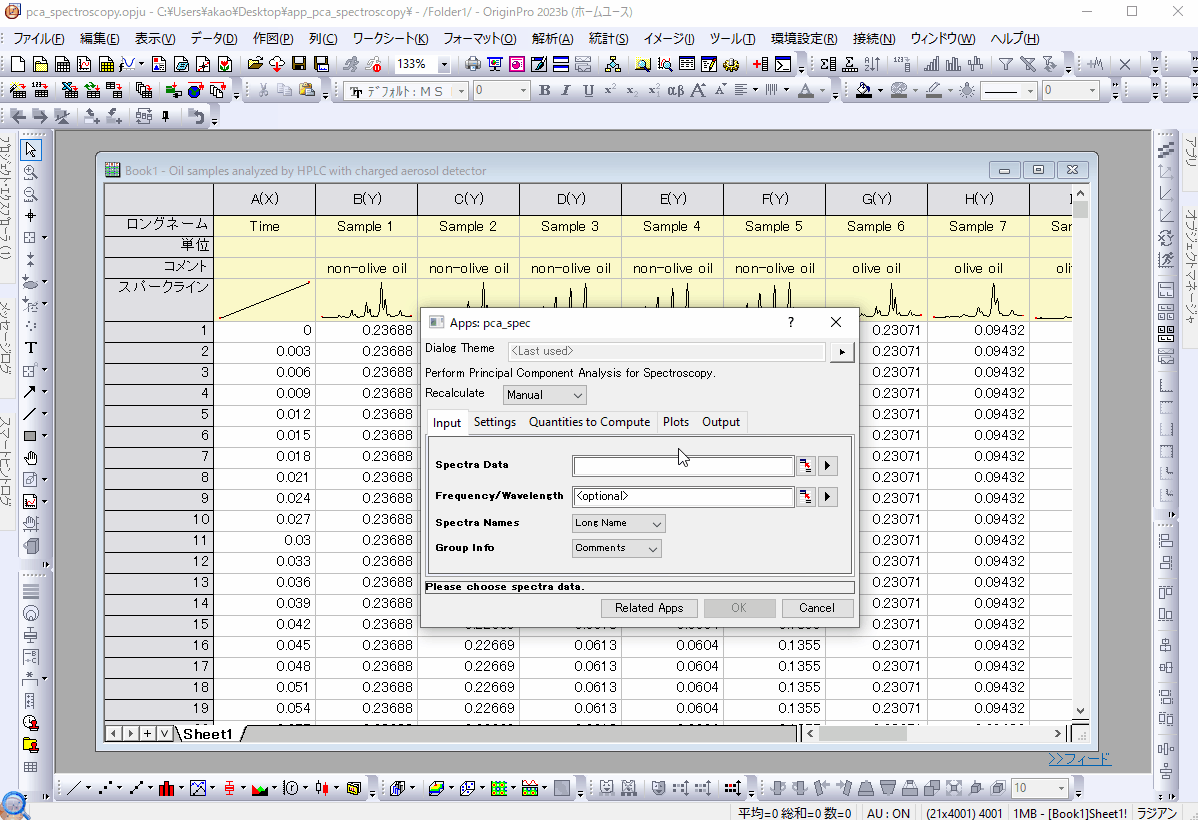This screenshot has height=820, width=1198.
Task: Select the Sheet1 worksheet tab
Action: (x=207, y=734)
